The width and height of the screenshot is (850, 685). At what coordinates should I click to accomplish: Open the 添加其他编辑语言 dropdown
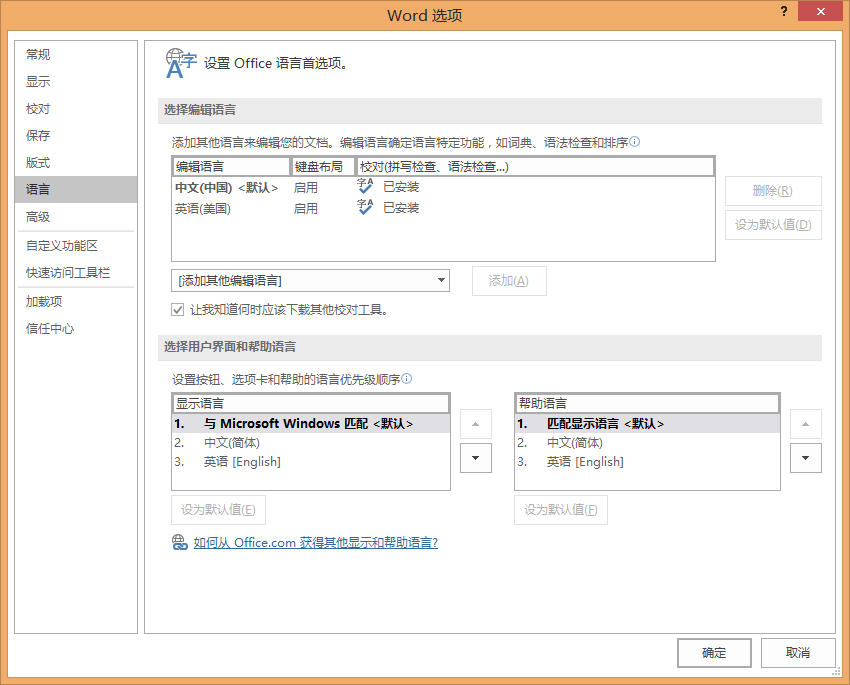310,281
